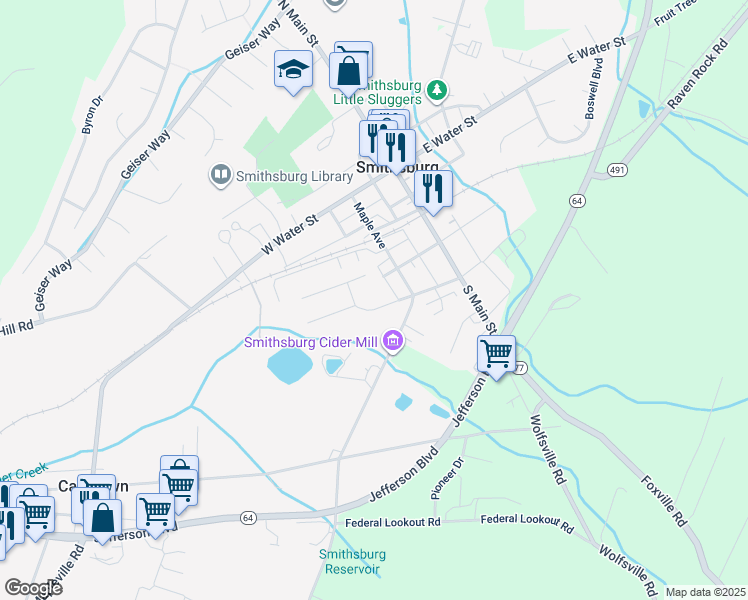Screen dimensions: 748x600
Task: Click the Smithsburg Reservoir label
Action: (x=352, y=561)
